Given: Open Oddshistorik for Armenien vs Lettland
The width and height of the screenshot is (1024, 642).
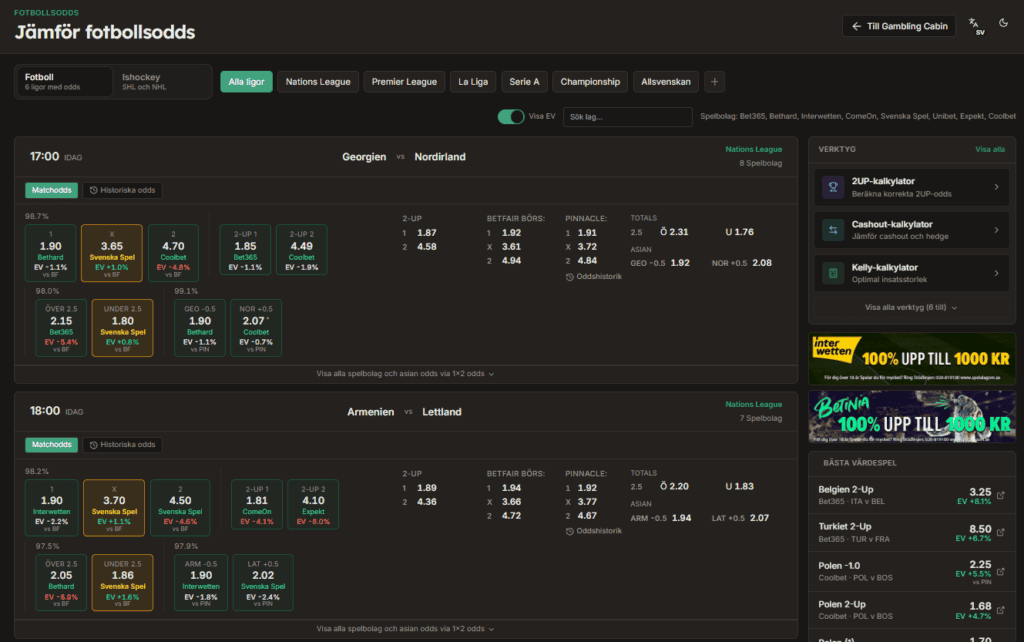Looking at the screenshot, I should (x=594, y=531).
